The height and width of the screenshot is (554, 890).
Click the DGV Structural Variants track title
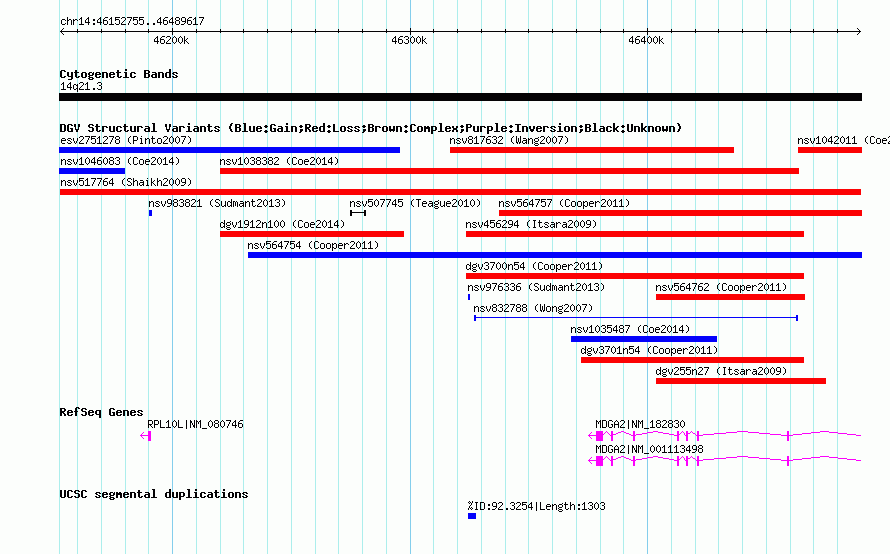(x=370, y=128)
